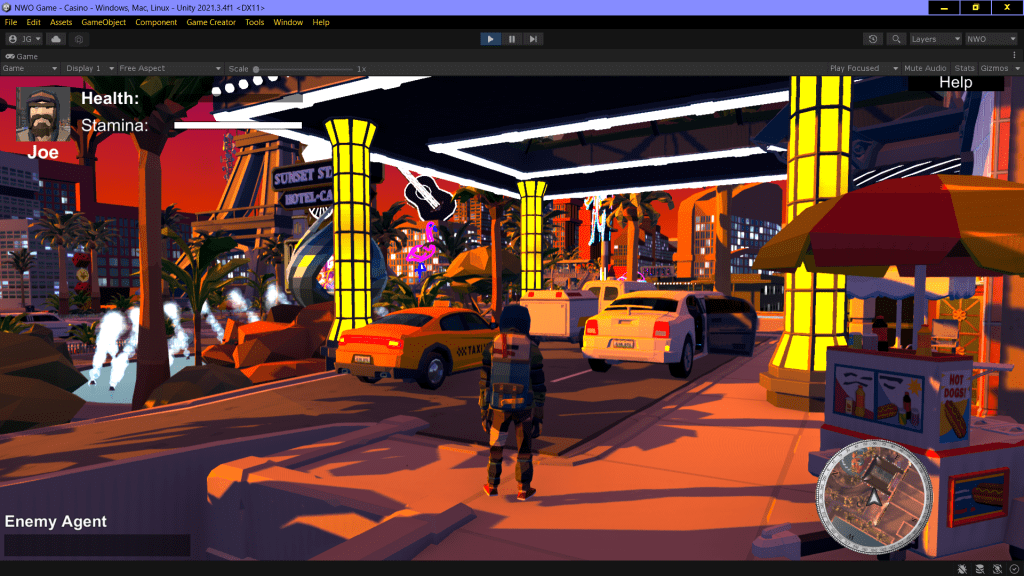Open Game view three-dot options menu
The image size is (1024, 576).
(x=1014, y=55)
